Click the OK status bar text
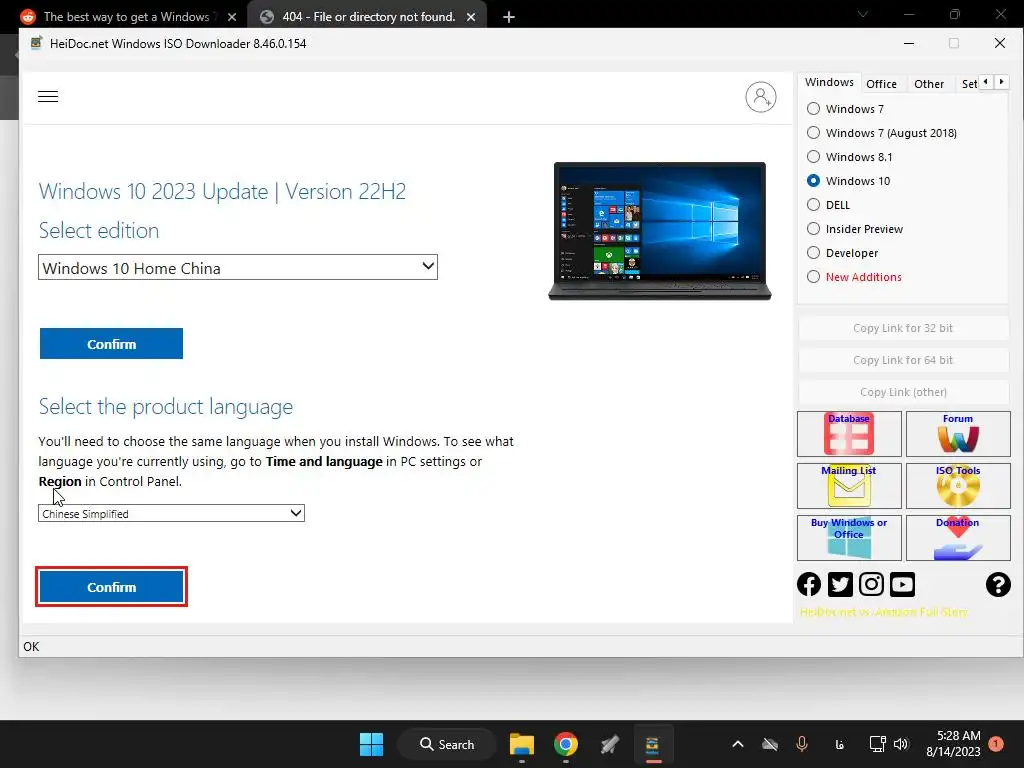This screenshot has height=768, width=1024. point(31,647)
